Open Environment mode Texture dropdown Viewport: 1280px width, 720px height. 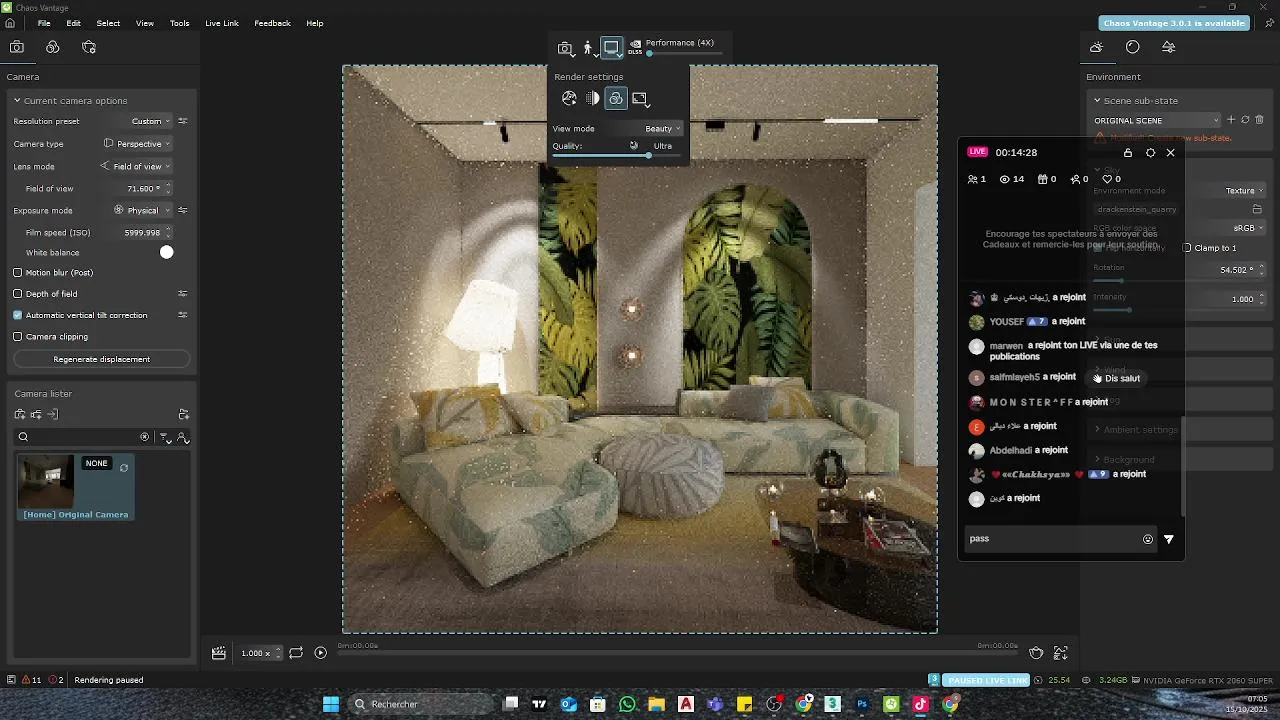pos(1244,190)
